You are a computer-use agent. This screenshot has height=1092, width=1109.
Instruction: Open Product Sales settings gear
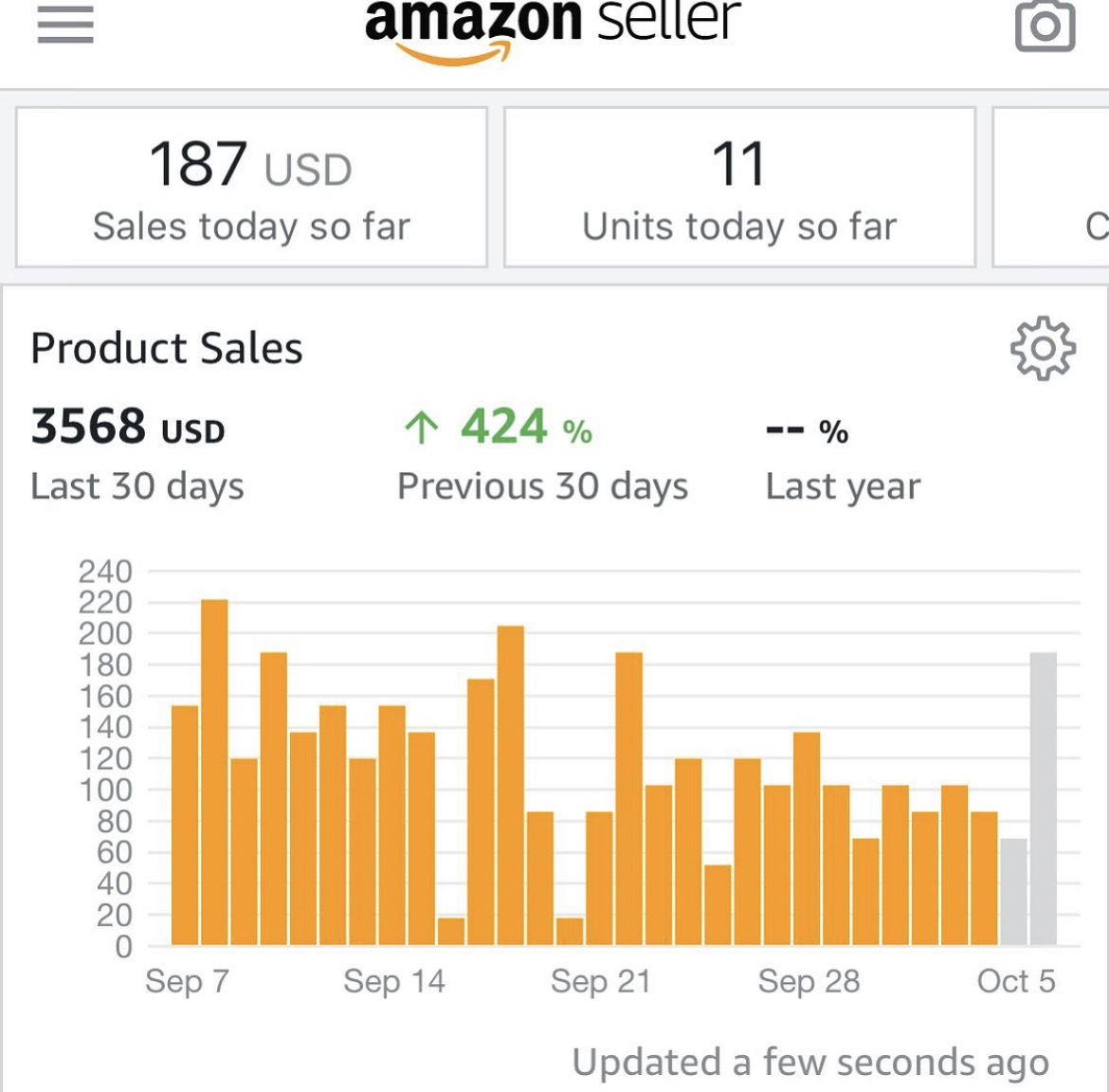1043,349
